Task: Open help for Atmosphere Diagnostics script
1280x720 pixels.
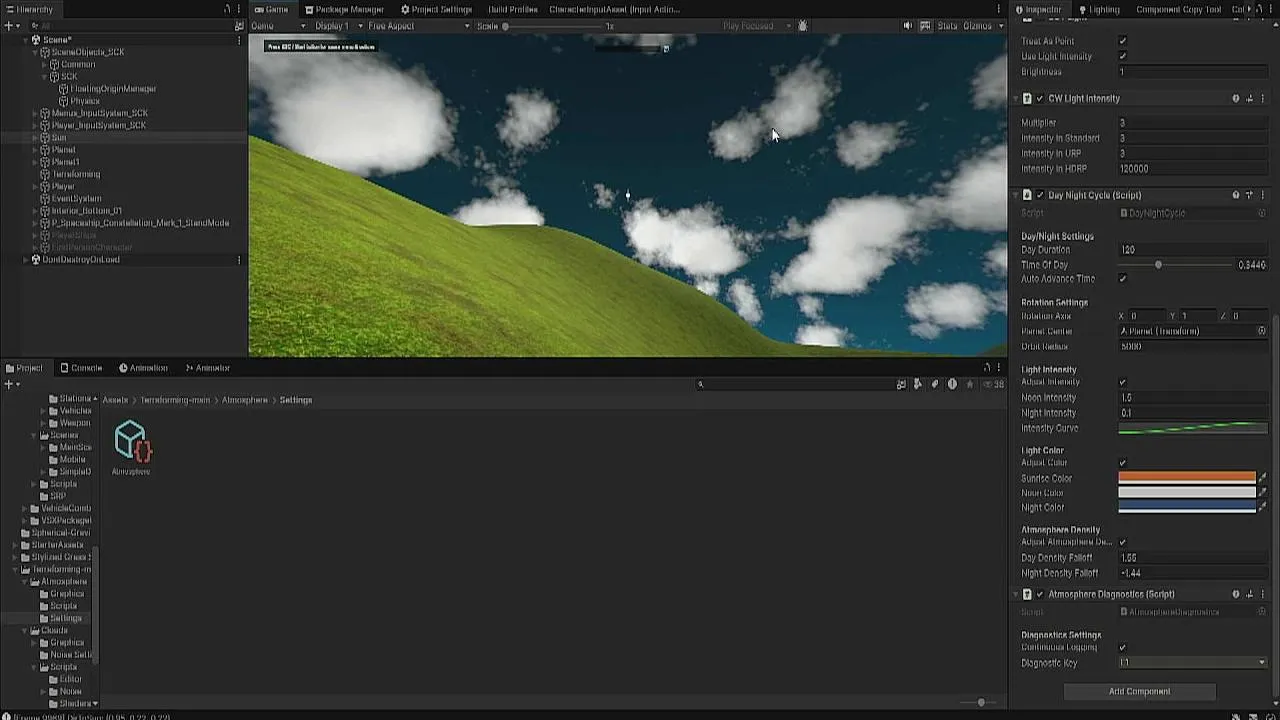Action: click(1236, 594)
